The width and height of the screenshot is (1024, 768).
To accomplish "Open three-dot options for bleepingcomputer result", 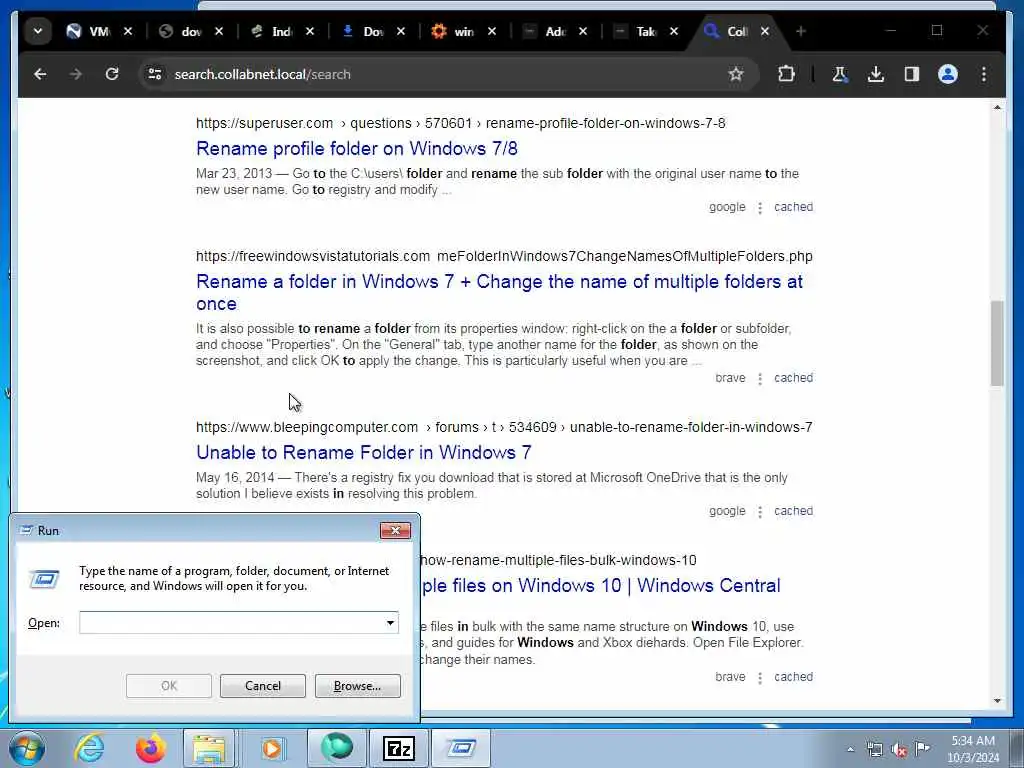I will [760, 513].
